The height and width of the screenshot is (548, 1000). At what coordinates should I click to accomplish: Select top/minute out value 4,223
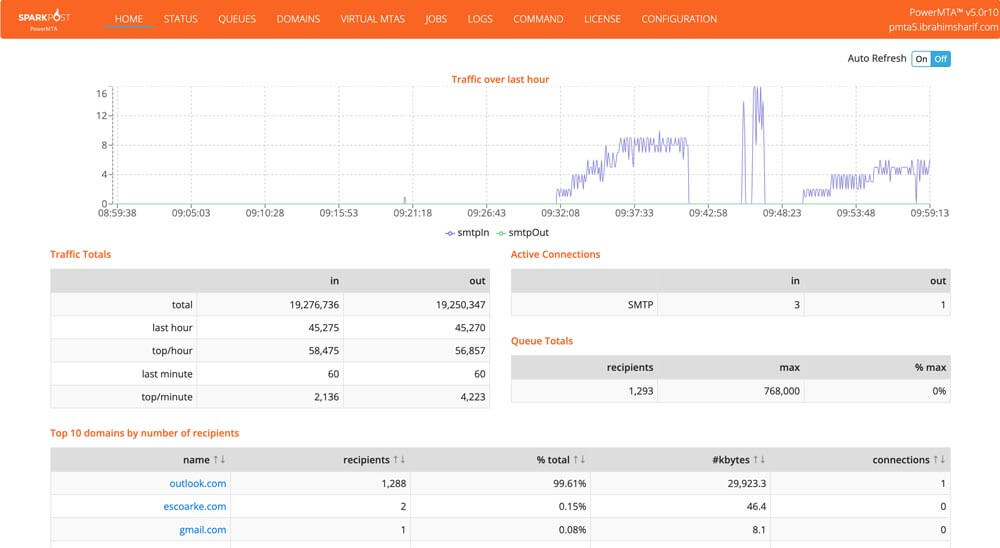click(473, 397)
